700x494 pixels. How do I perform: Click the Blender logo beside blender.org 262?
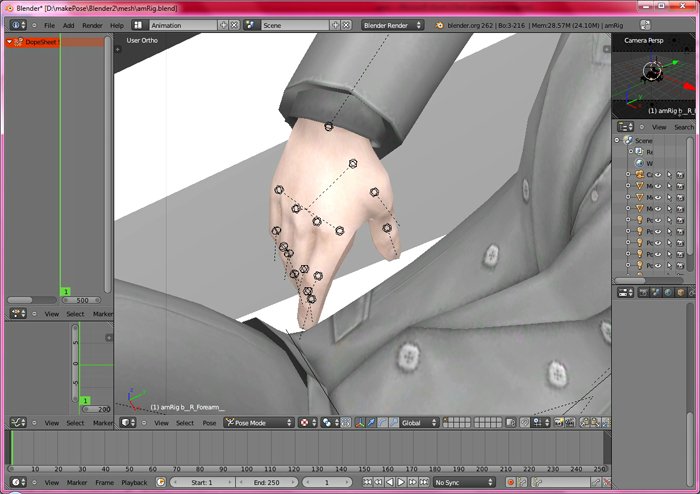pyautogui.click(x=440, y=25)
